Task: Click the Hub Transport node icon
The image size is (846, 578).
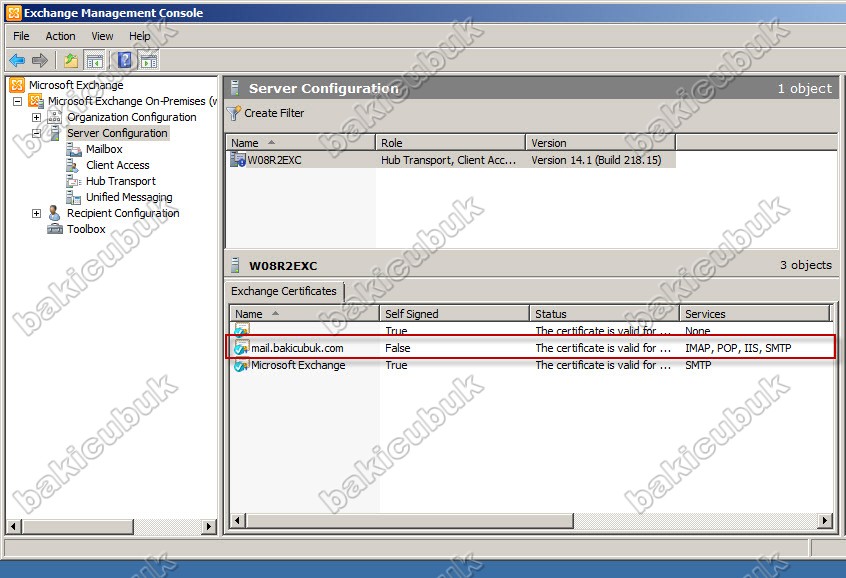Action: pos(73,181)
